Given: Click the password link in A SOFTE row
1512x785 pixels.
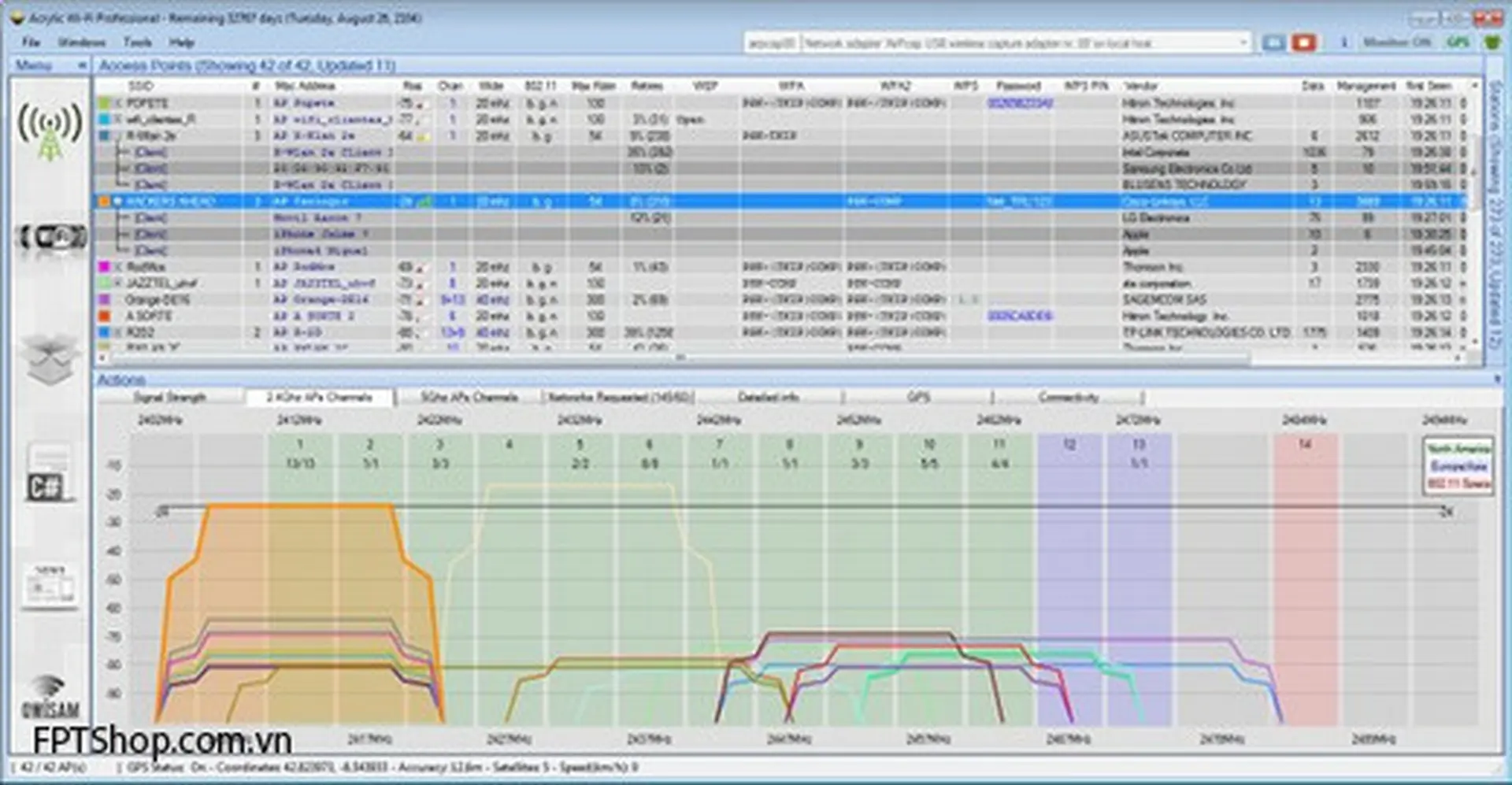Looking at the screenshot, I should point(1020,317).
